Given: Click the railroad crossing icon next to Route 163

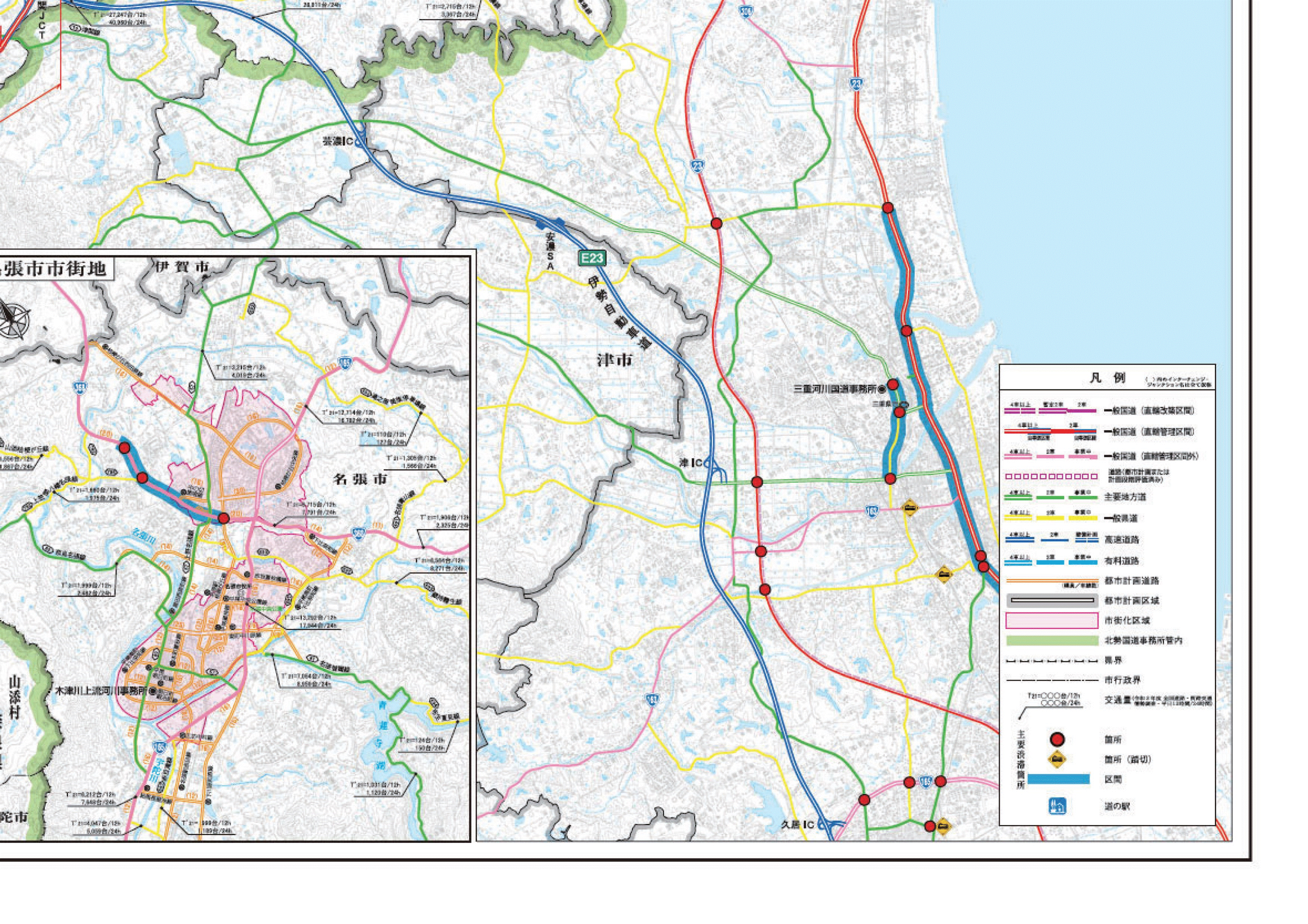Looking at the screenshot, I should point(910,508).
